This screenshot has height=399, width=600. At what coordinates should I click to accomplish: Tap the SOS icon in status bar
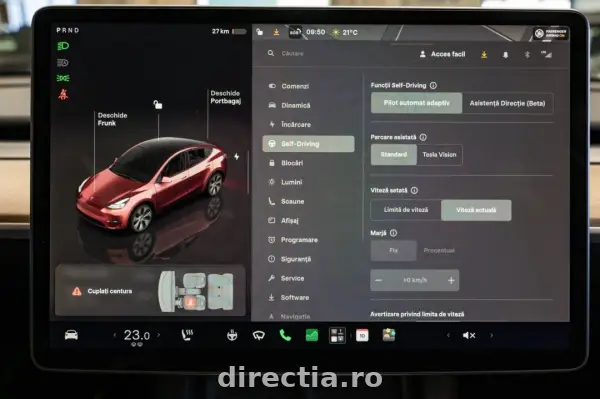[x=295, y=32]
